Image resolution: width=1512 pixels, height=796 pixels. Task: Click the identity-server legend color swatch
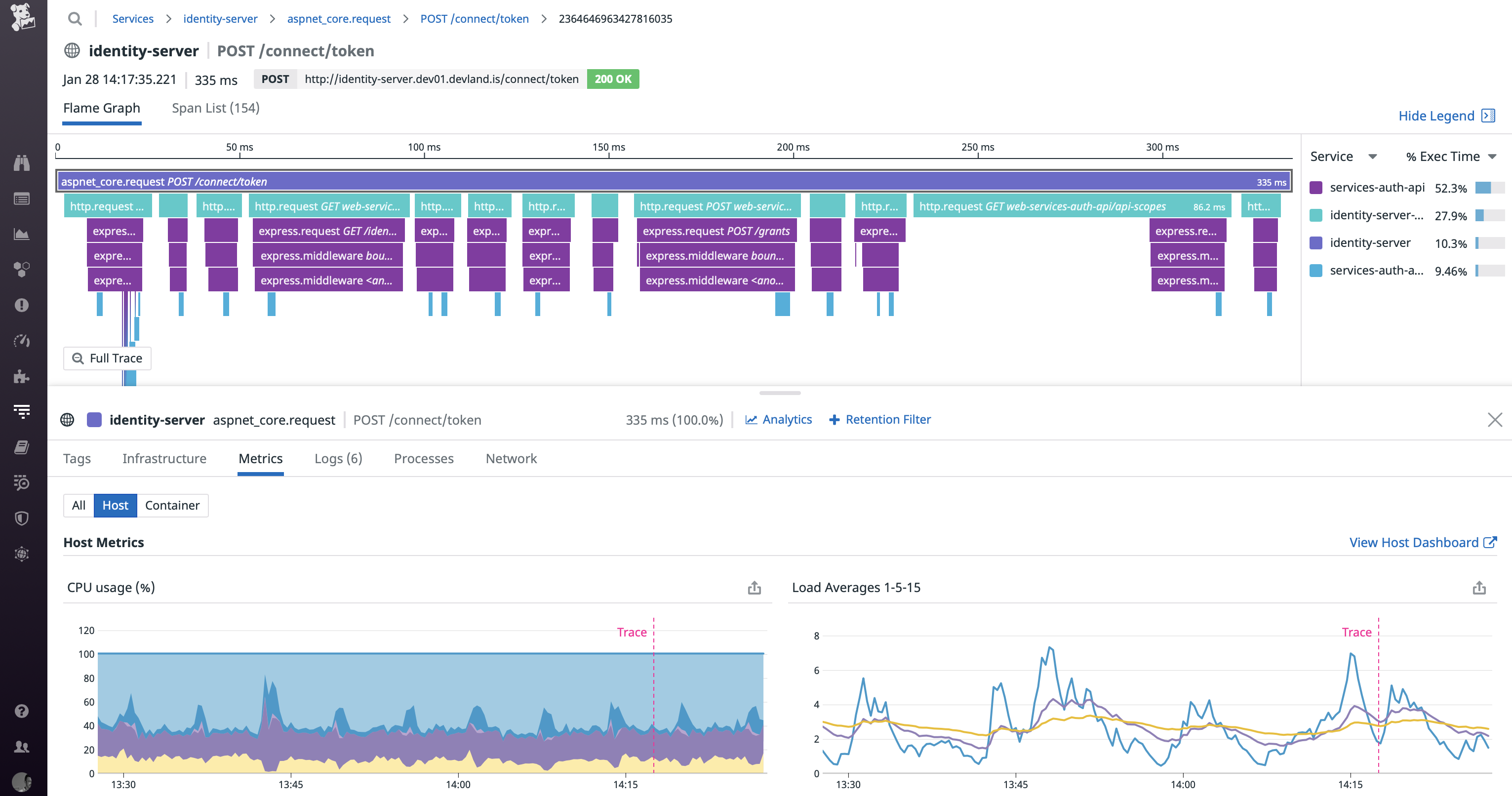coord(1316,243)
